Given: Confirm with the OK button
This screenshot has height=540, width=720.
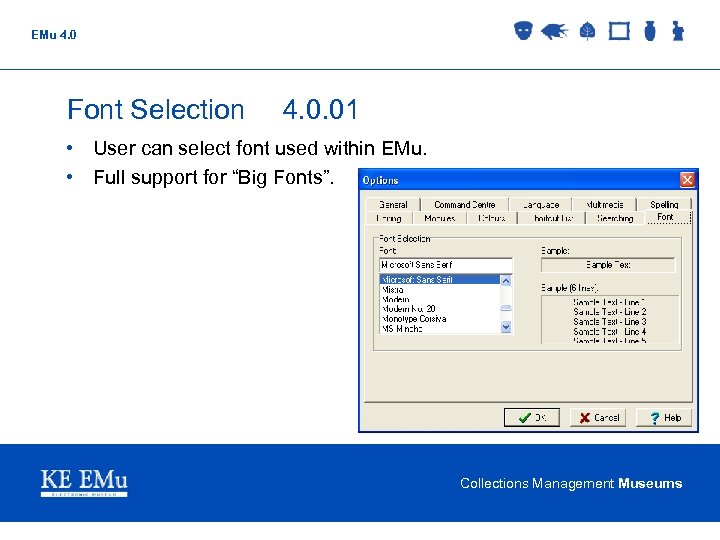Looking at the screenshot, I should [x=532, y=417].
